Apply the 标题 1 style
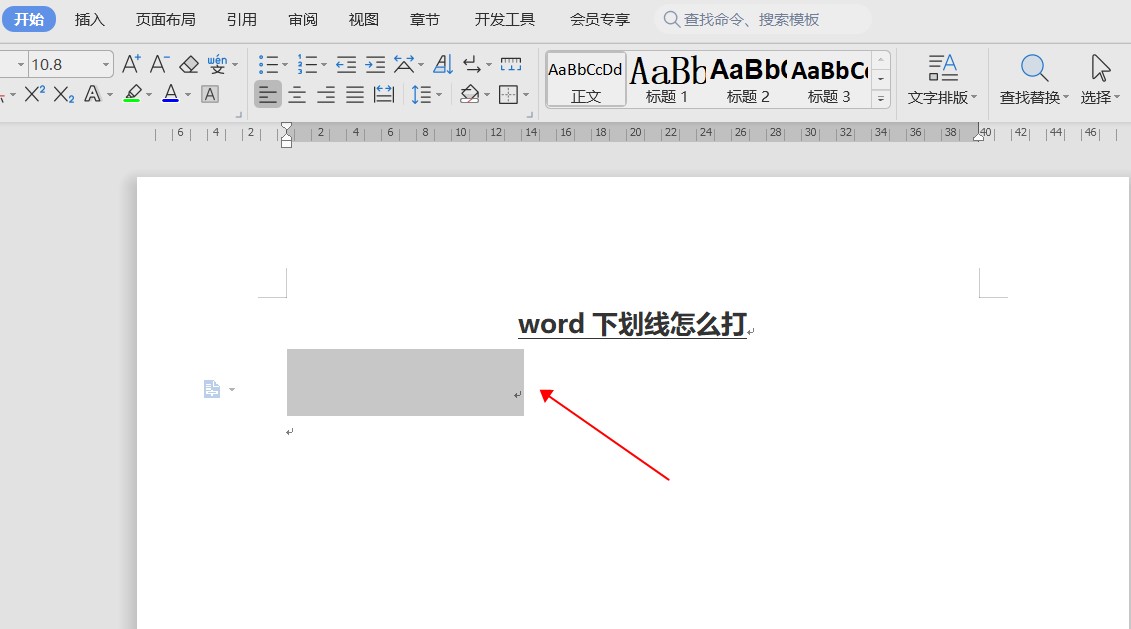This screenshot has height=629, width=1131. click(667, 79)
